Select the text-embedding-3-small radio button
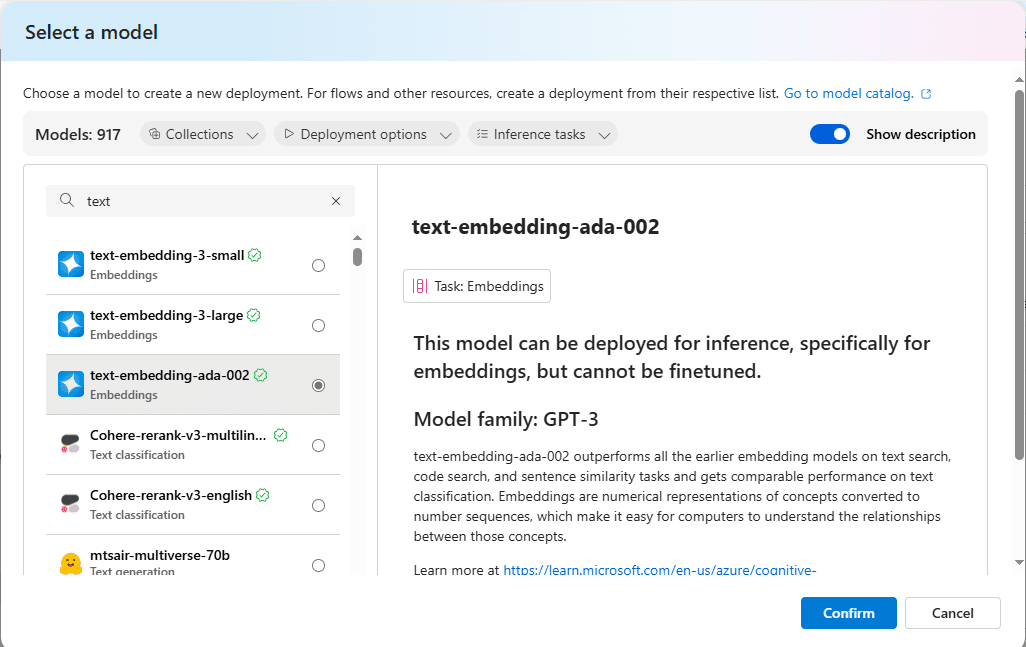 (x=318, y=265)
